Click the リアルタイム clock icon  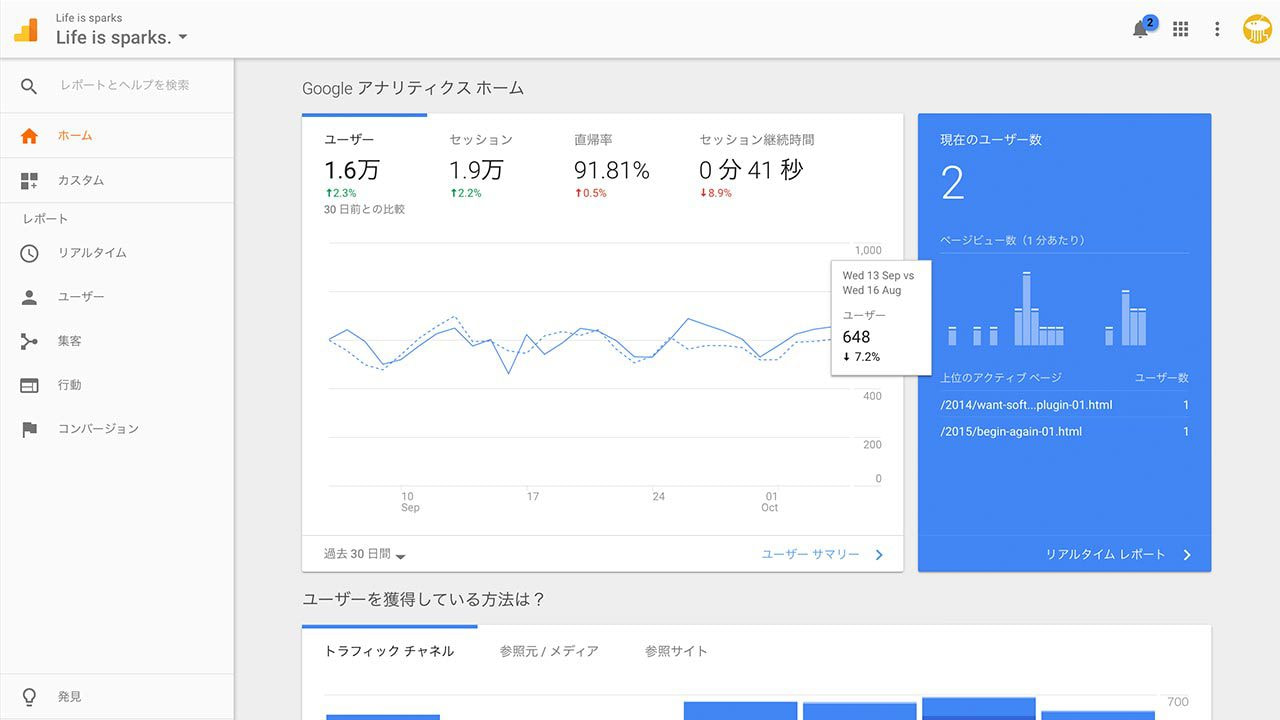[x=29, y=253]
